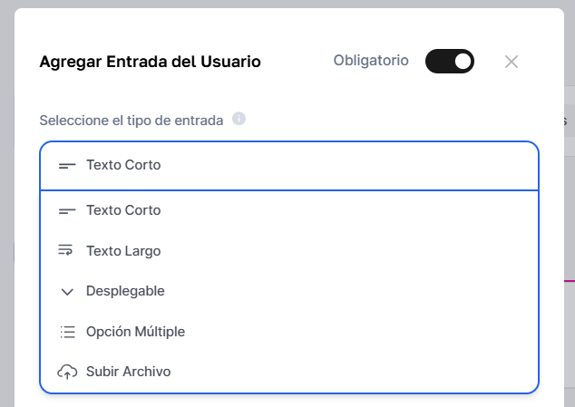Viewport: 575px width, 407px height.
Task: Close the Agregar Entrada del Usuario dialog
Action: tap(511, 62)
